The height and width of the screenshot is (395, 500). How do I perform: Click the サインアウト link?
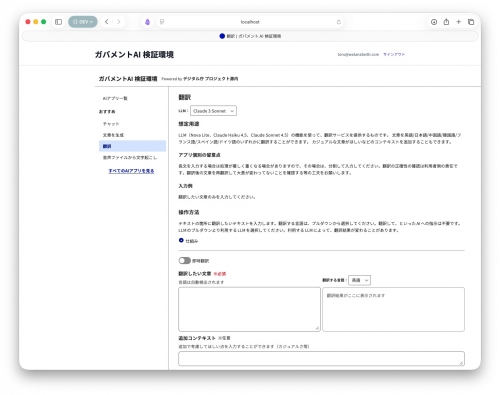(x=394, y=54)
